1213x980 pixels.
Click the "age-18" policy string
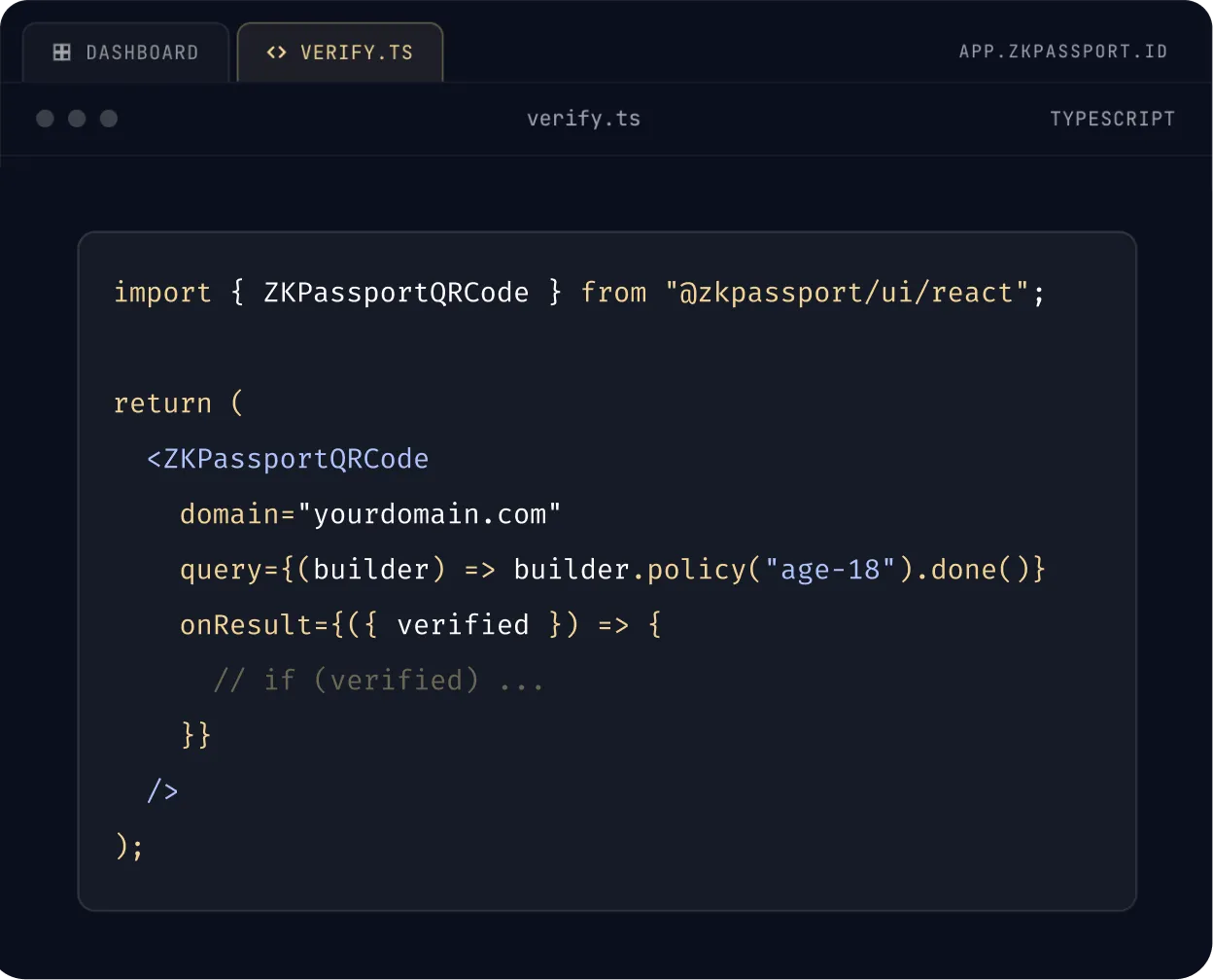tap(830, 570)
